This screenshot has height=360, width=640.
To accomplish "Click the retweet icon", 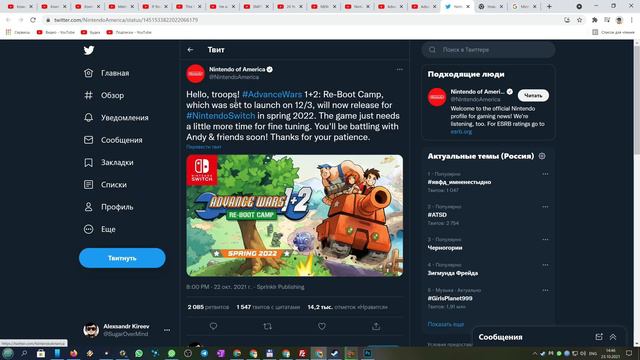I will click(x=267, y=326).
